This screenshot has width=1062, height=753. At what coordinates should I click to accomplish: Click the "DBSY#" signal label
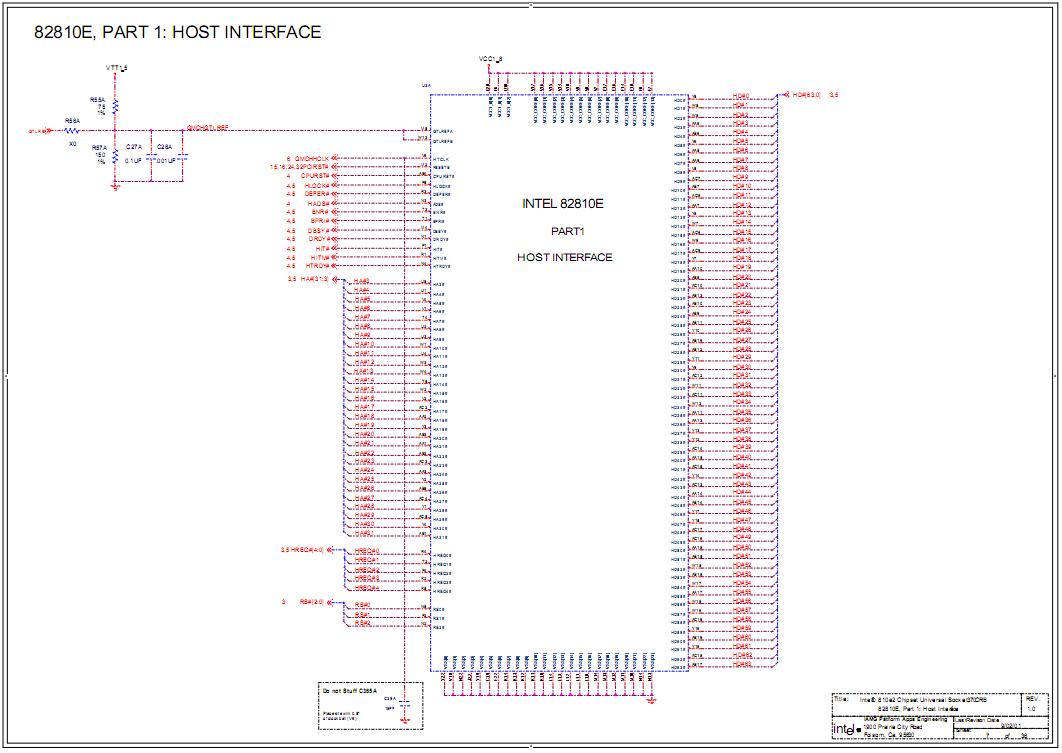click(x=318, y=231)
